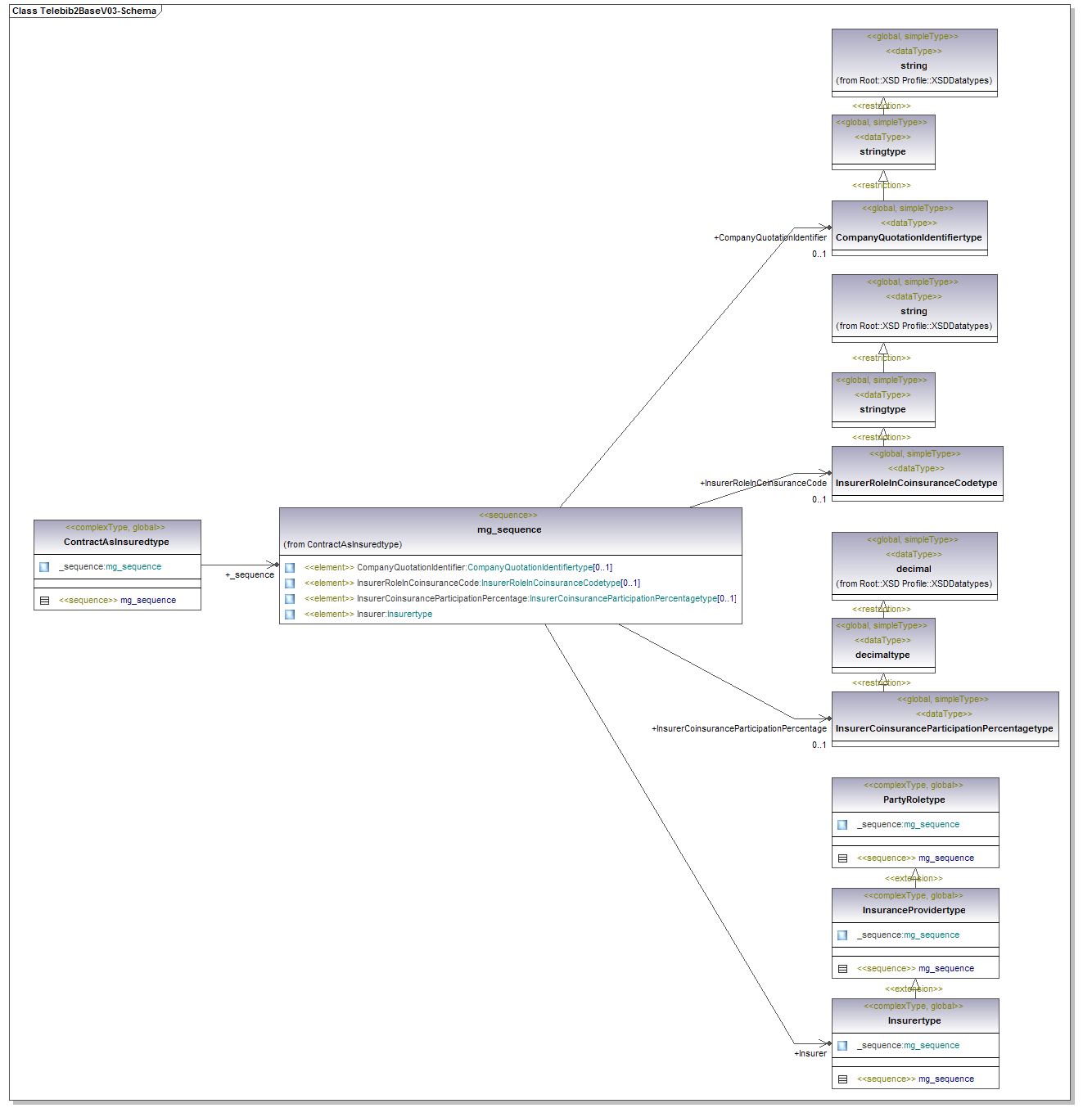Image resolution: width=1092 pixels, height=1117 pixels.
Task: Click the attribute icon in PartyRoletype
Action: pos(842,825)
